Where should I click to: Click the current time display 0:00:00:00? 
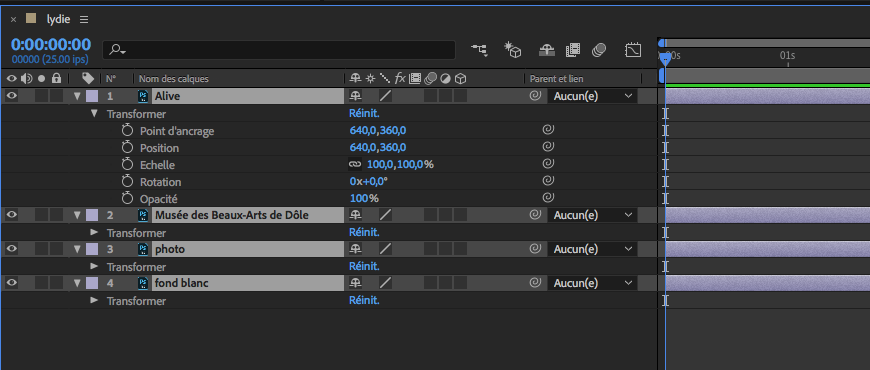(x=51, y=45)
